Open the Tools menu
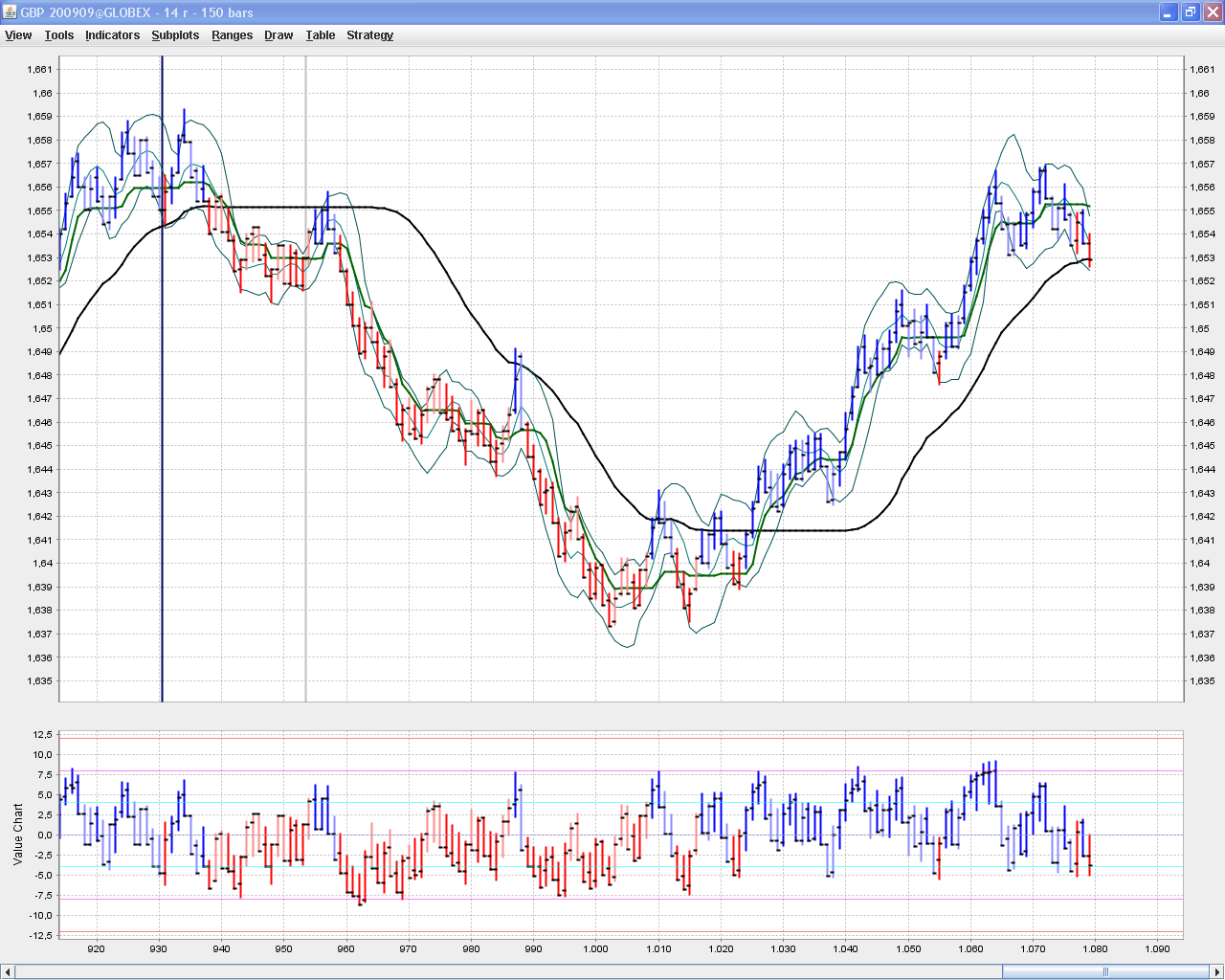The height and width of the screenshot is (980, 1225). click(58, 35)
